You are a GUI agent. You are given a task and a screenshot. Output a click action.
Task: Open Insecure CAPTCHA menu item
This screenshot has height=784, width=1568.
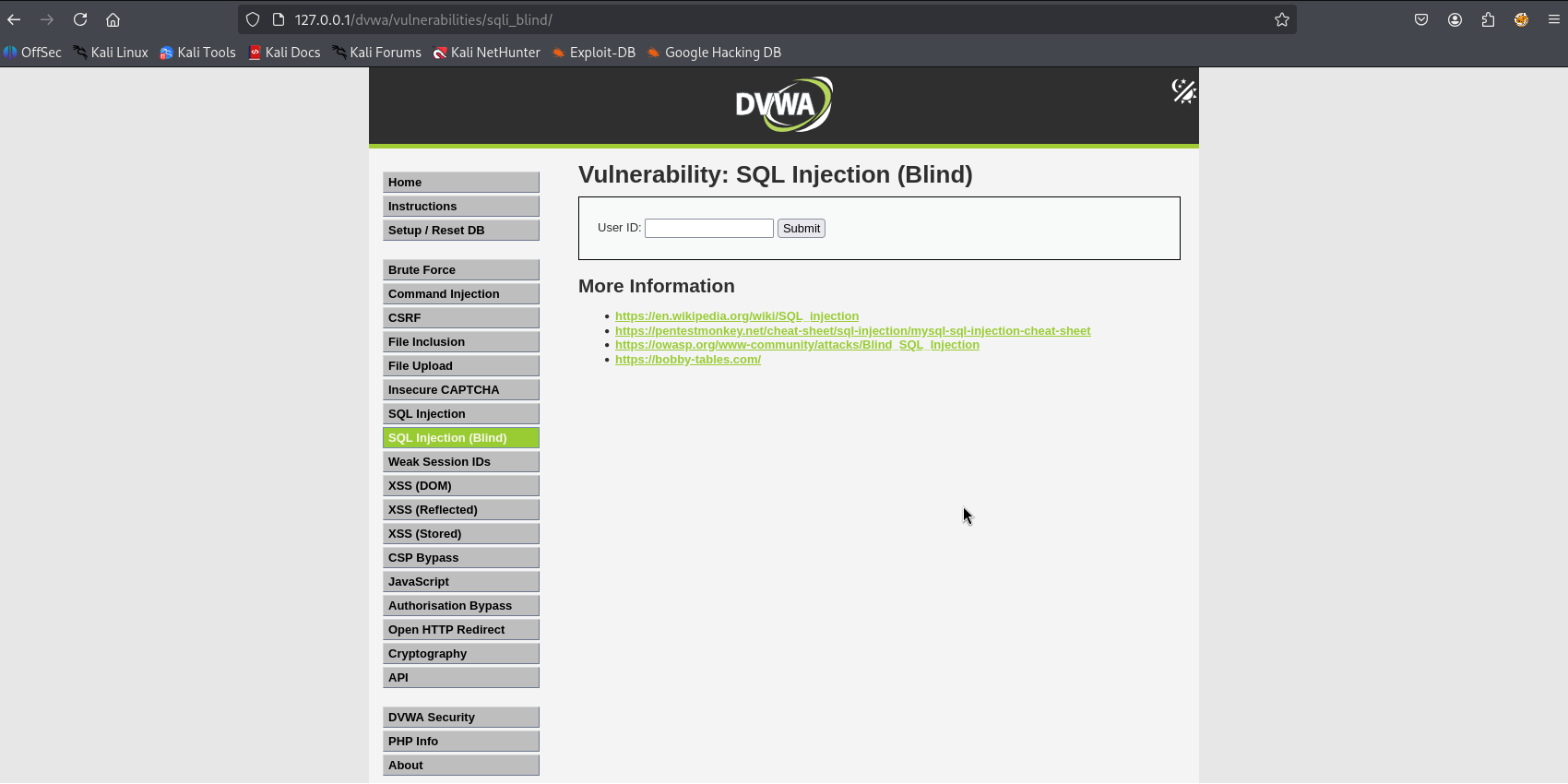[461, 390]
